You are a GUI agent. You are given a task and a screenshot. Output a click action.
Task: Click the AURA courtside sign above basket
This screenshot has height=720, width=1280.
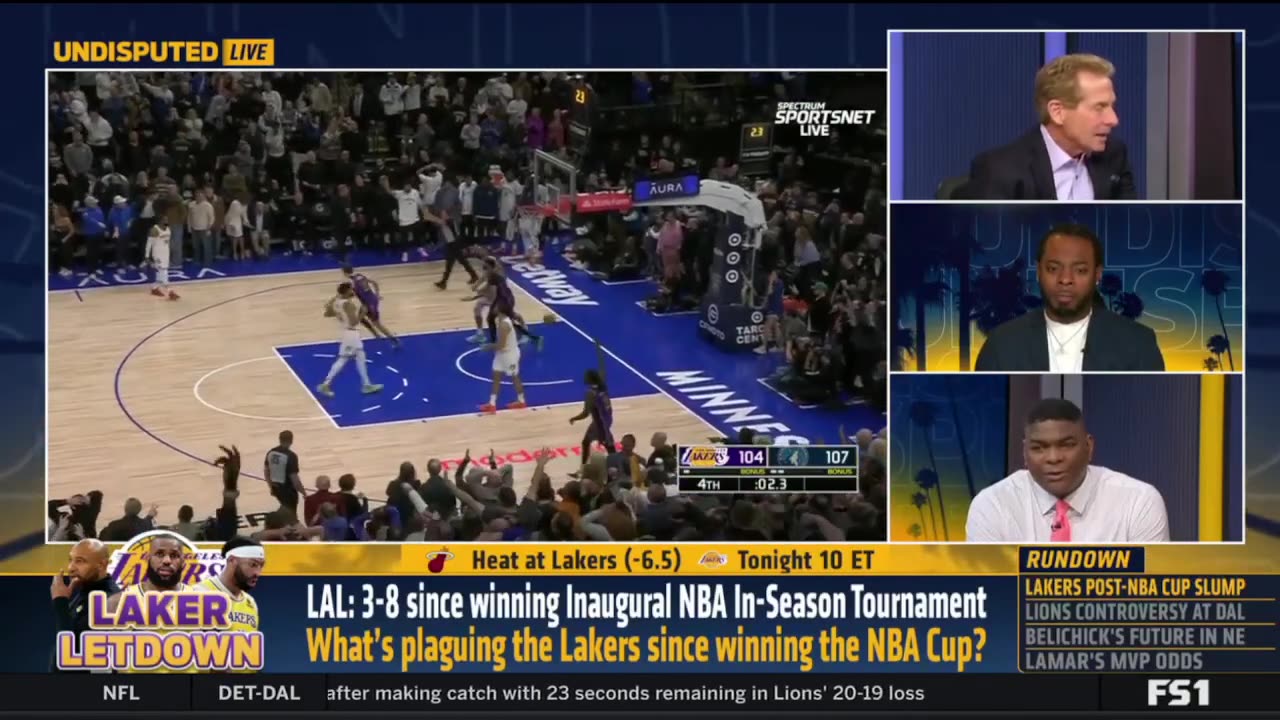[x=667, y=187]
